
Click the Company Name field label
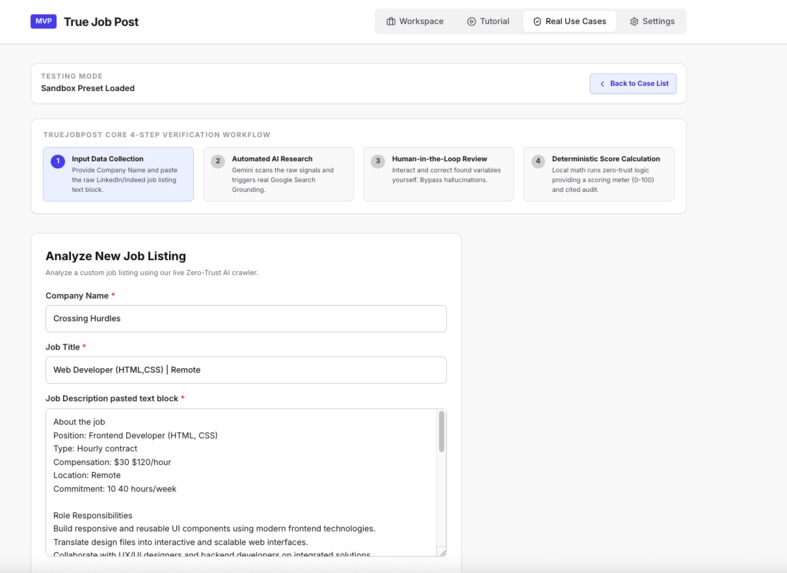77,296
